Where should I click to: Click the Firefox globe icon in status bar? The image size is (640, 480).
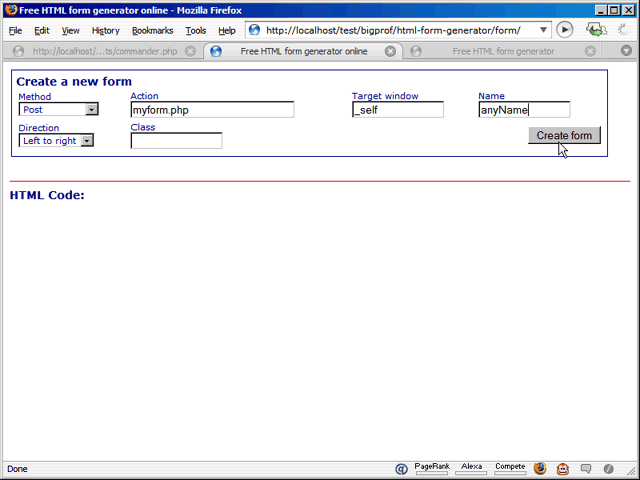point(540,469)
